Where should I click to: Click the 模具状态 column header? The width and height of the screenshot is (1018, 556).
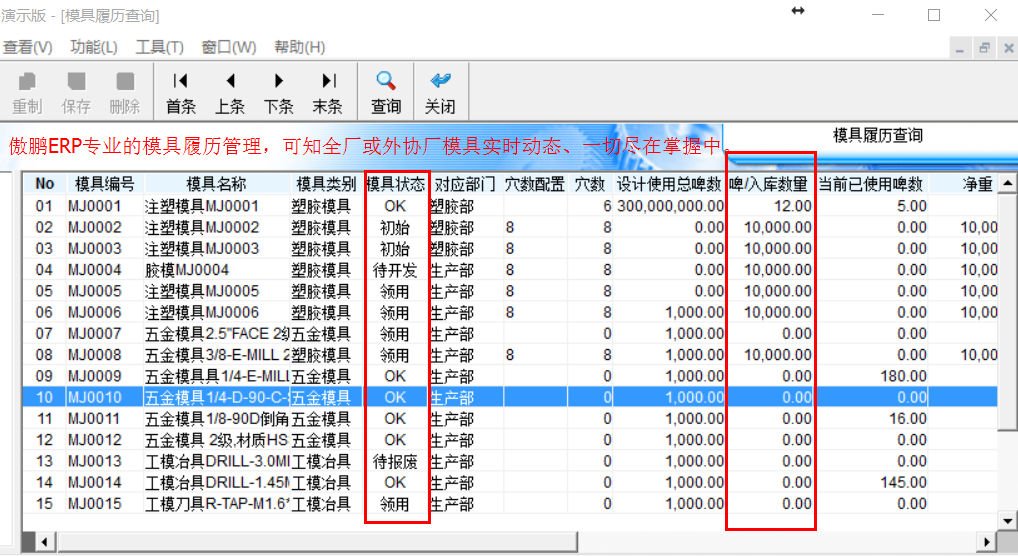396,184
